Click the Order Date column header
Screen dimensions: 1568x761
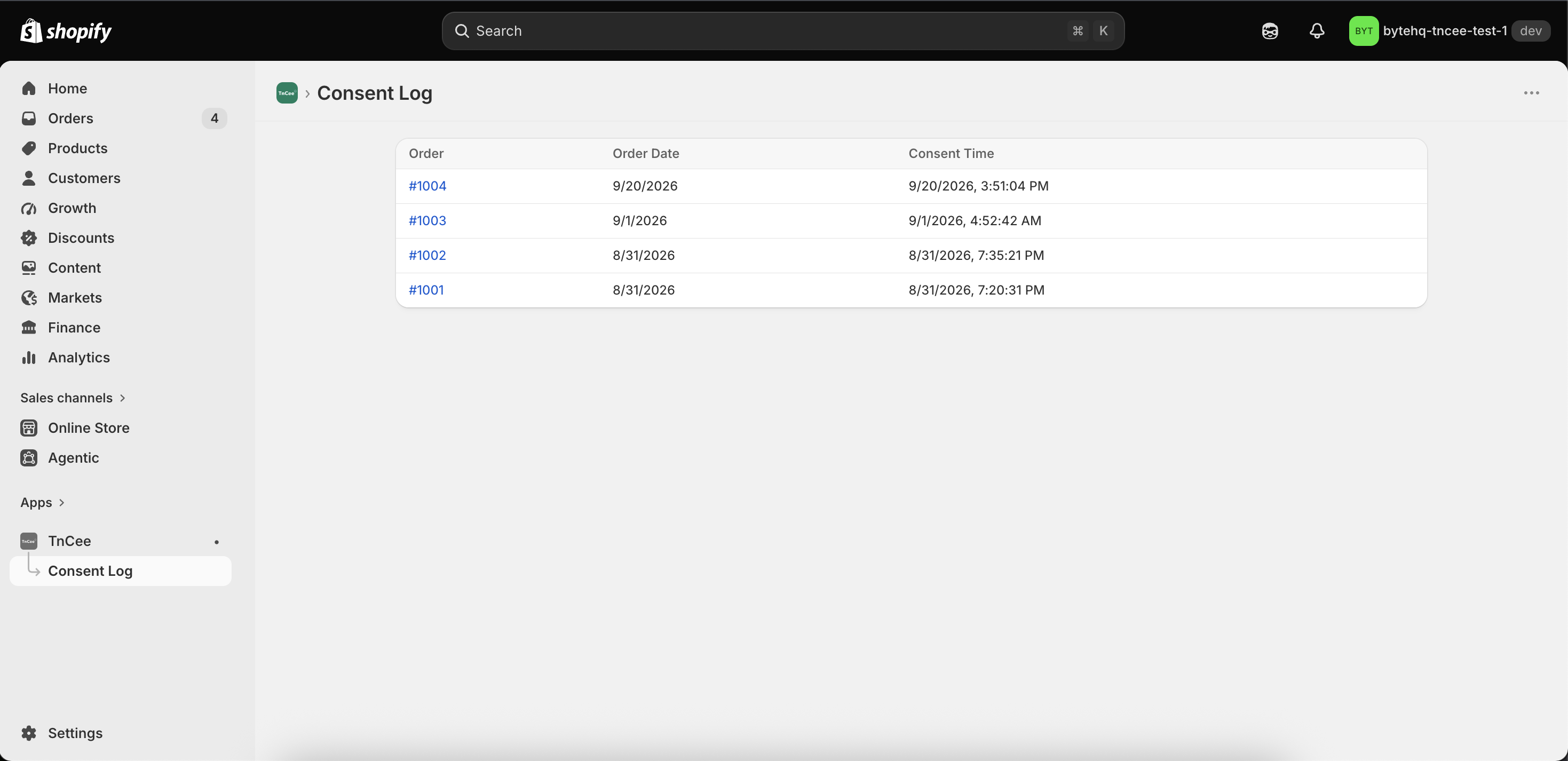pos(646,153)
